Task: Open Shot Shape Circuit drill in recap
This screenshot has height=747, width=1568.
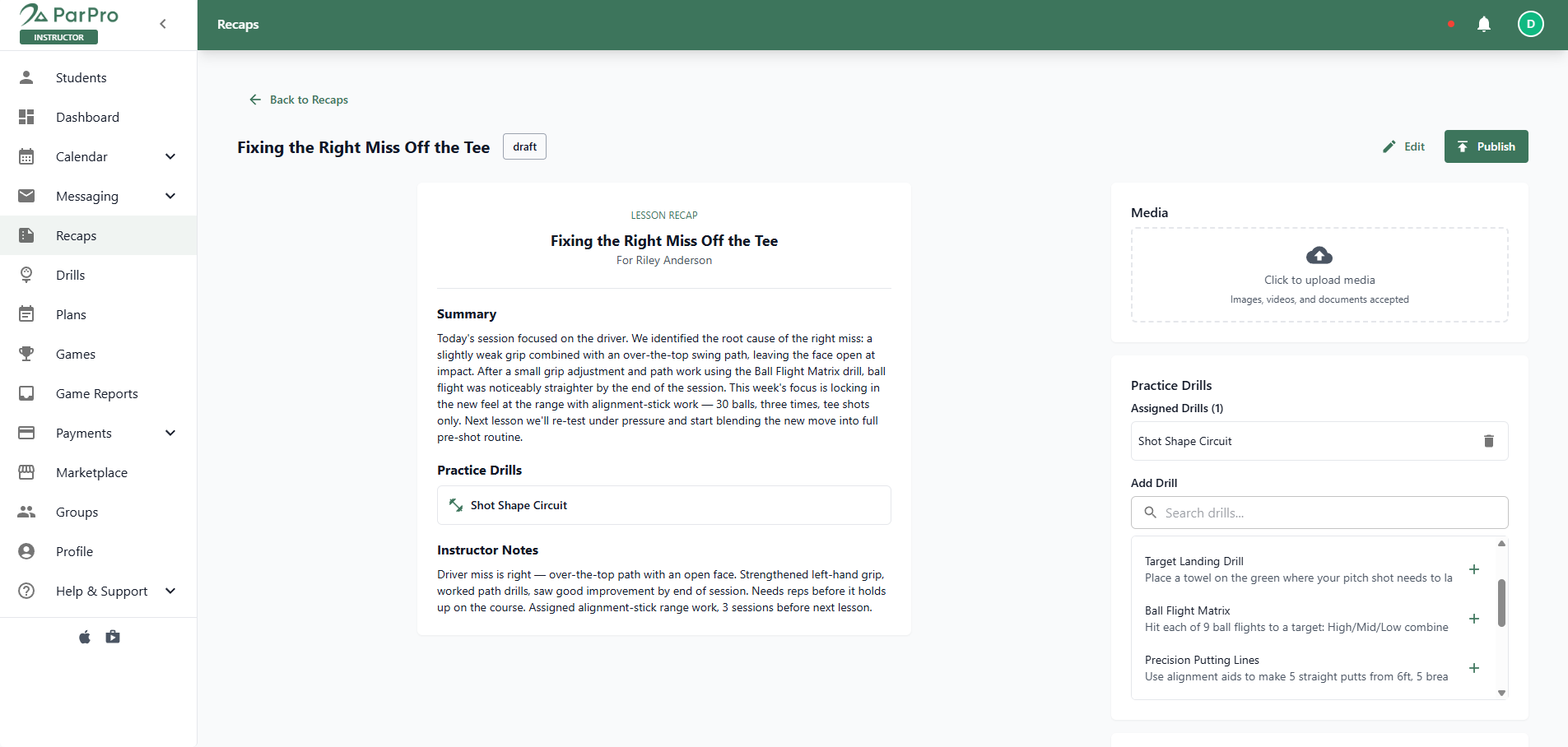Action: pos(663,505)
